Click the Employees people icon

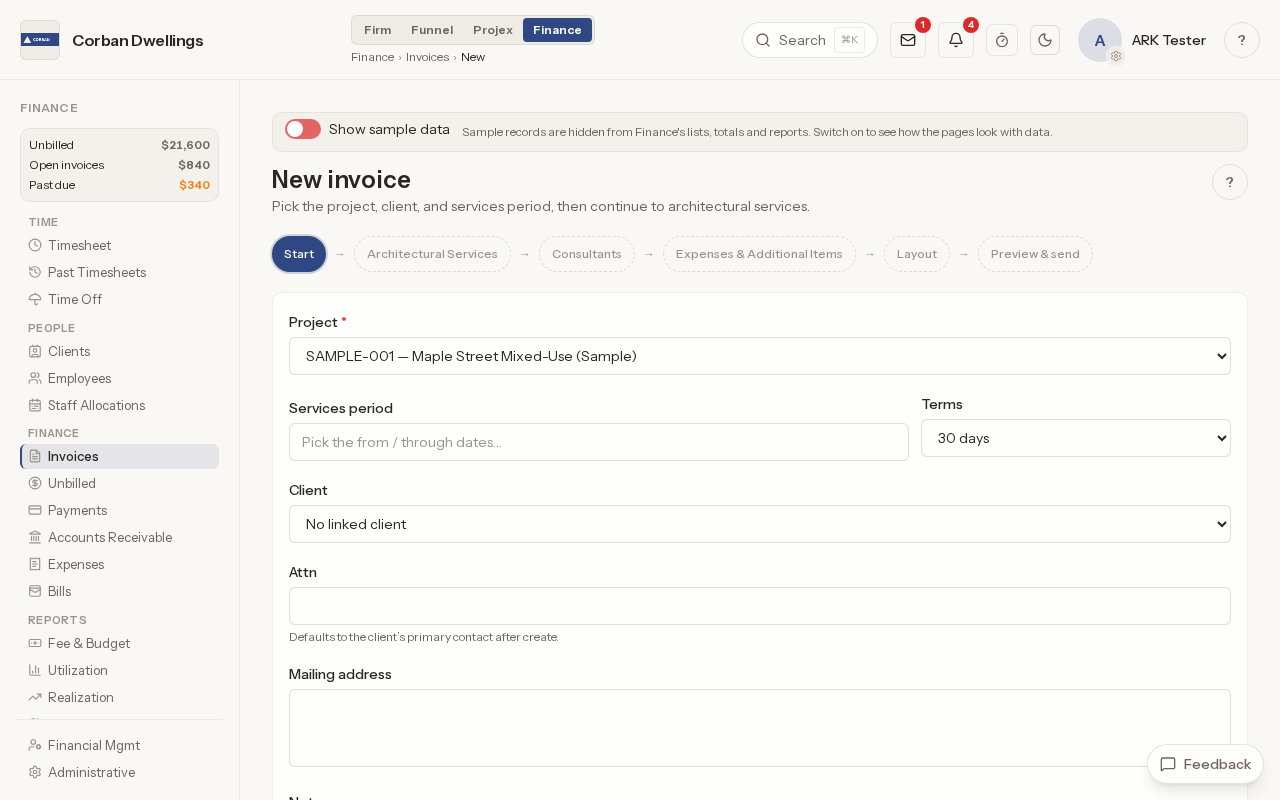pyautogui.click(x=35, y=378)
